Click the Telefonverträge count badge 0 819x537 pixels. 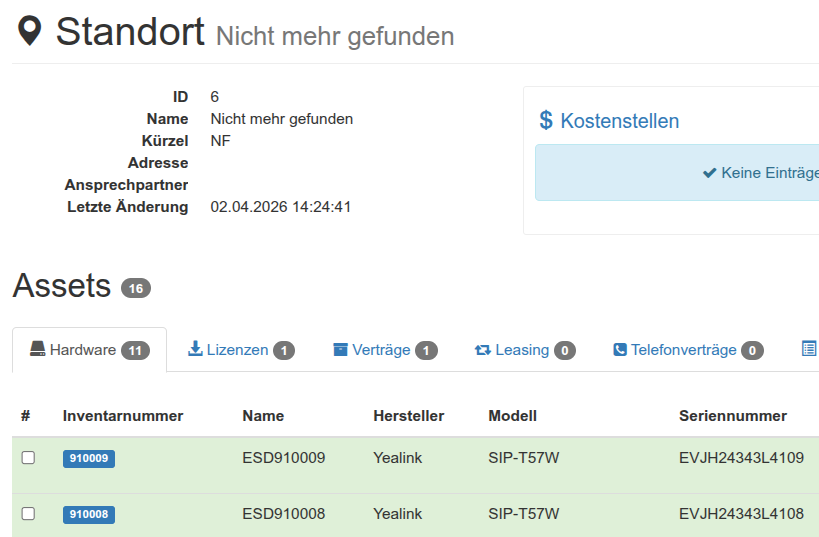(x=752, y=351)
